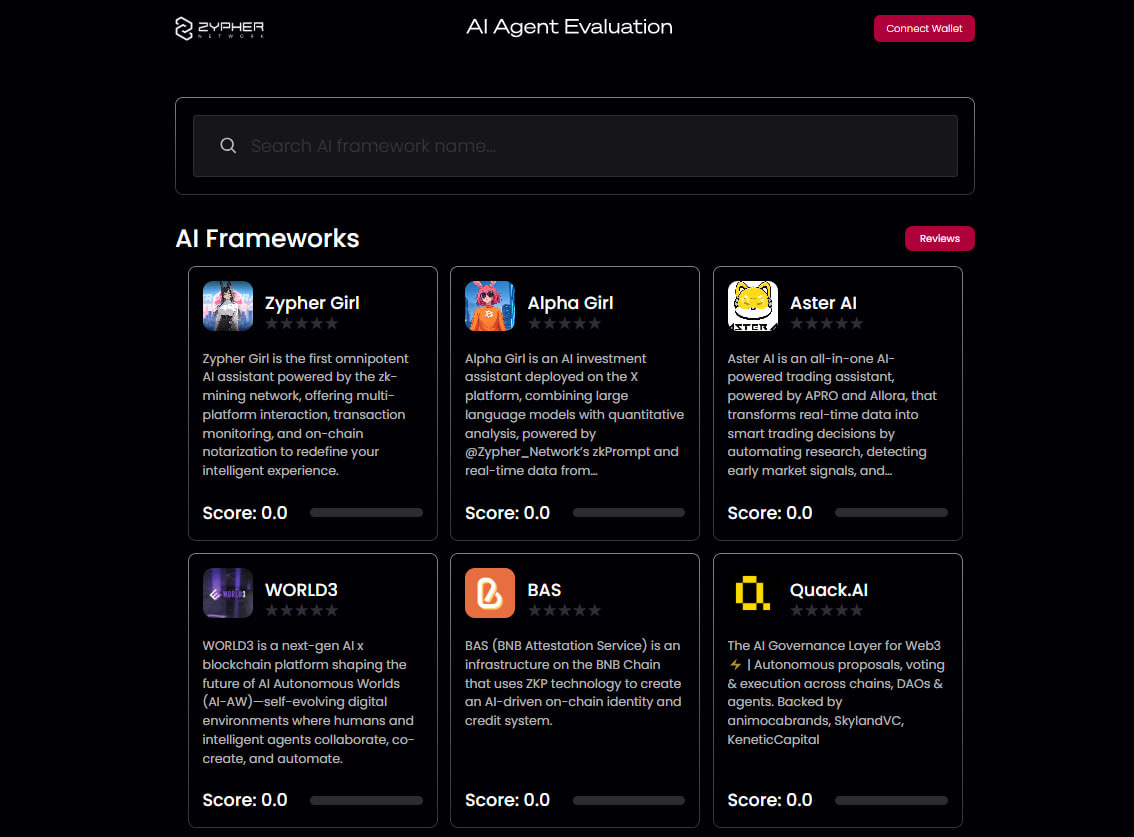This screenshot has height=837, width=1134.
Task: Click the BAS description text
Action: pyautogui.click(x=573, y=683)
